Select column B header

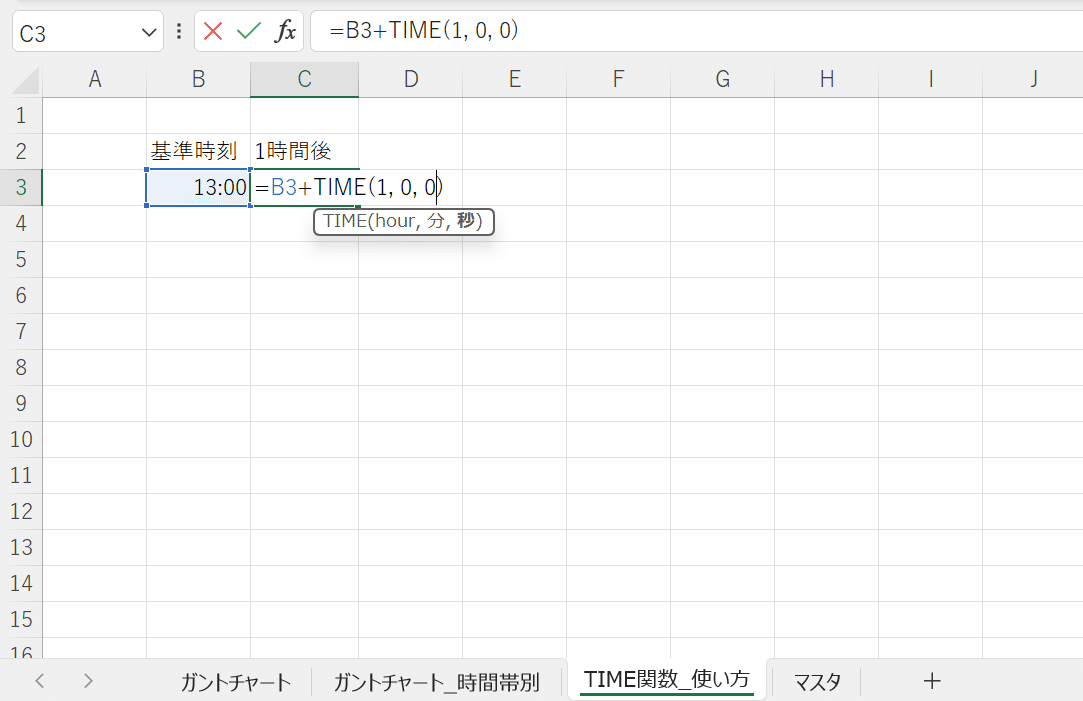(198, 79)
